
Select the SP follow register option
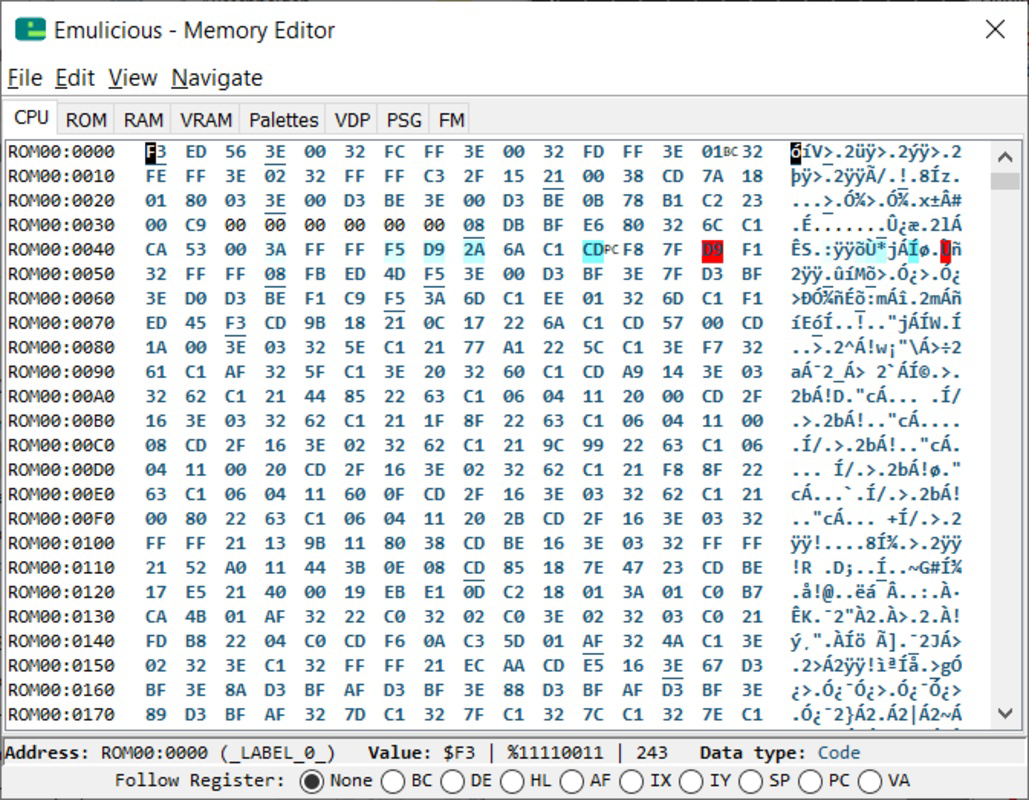pyautogui.click(x=765, y=781)
